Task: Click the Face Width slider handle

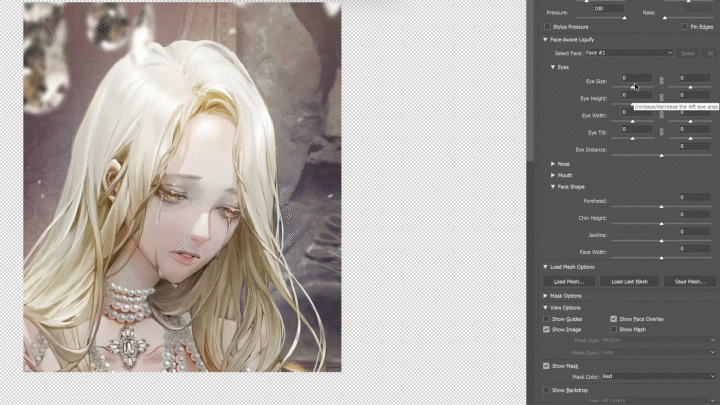Action: pos(661,258)
